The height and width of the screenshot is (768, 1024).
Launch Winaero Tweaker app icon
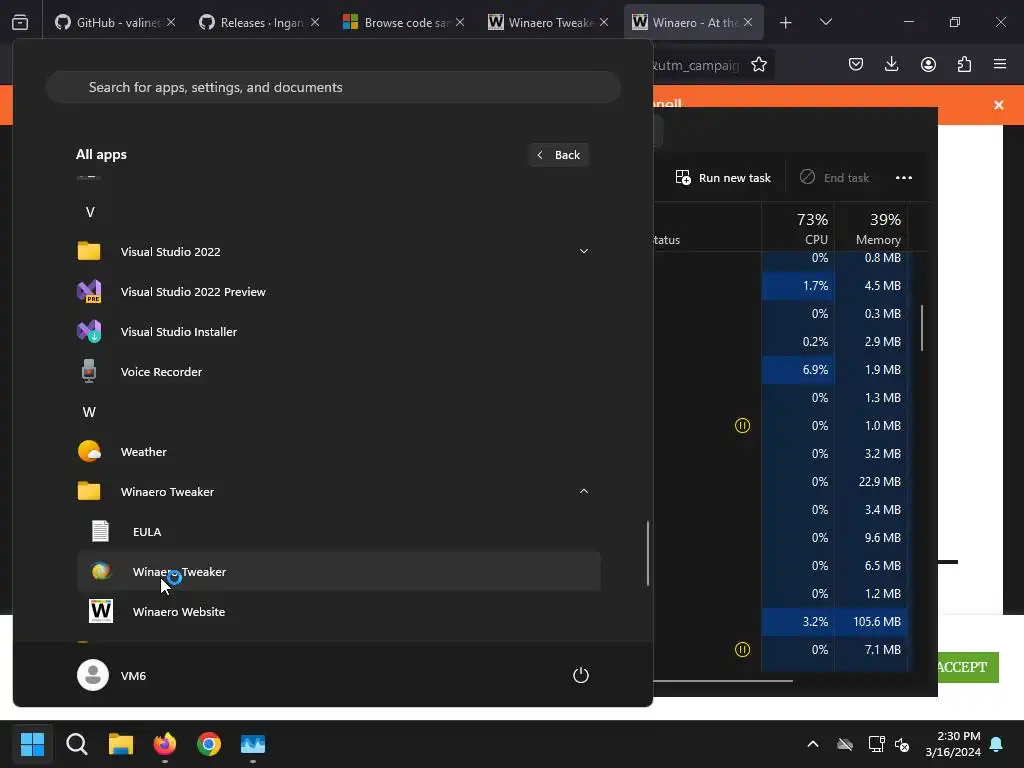pyautogui.click(x=101, y=571)
